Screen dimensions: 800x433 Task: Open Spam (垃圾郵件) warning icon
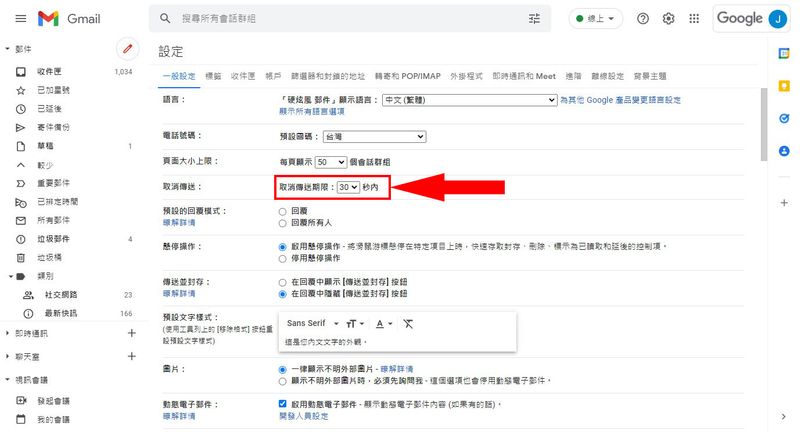[21, 239]
